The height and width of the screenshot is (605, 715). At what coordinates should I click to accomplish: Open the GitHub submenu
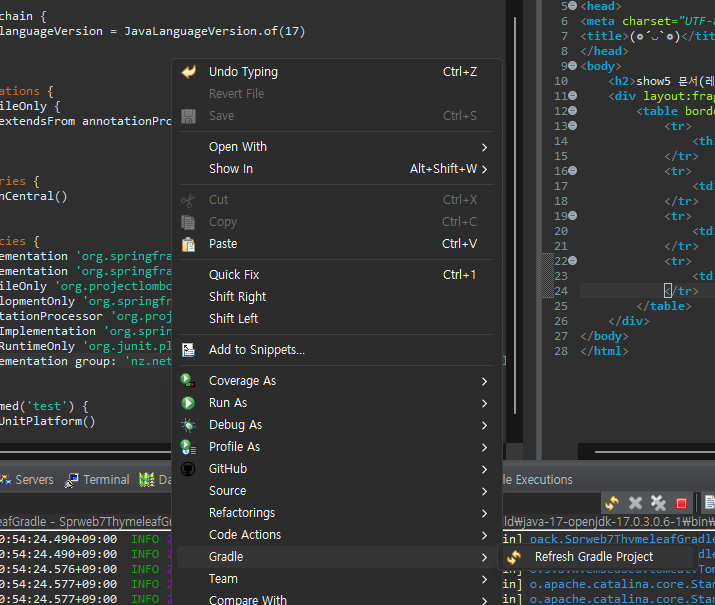pos(337,469)
